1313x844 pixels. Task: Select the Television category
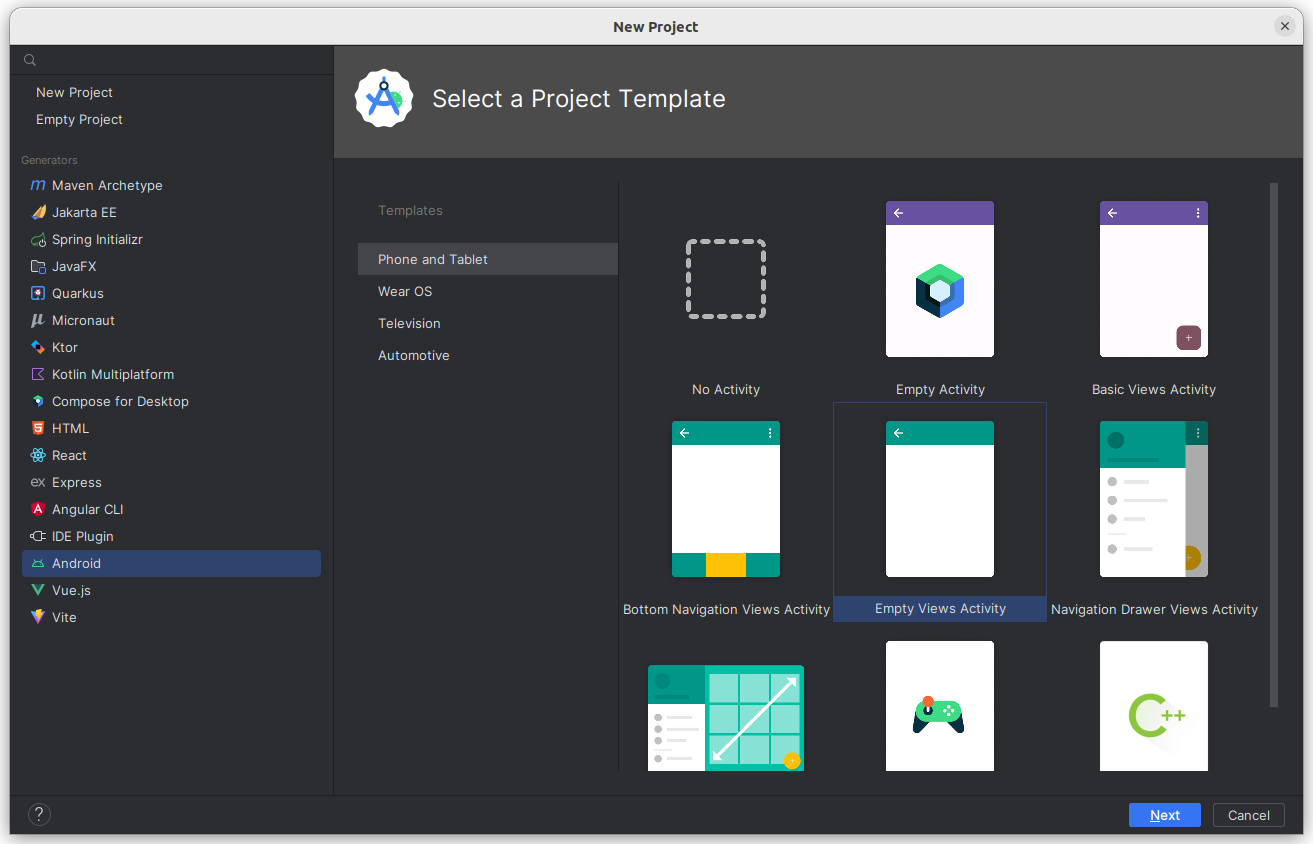(x=488, y=323)
